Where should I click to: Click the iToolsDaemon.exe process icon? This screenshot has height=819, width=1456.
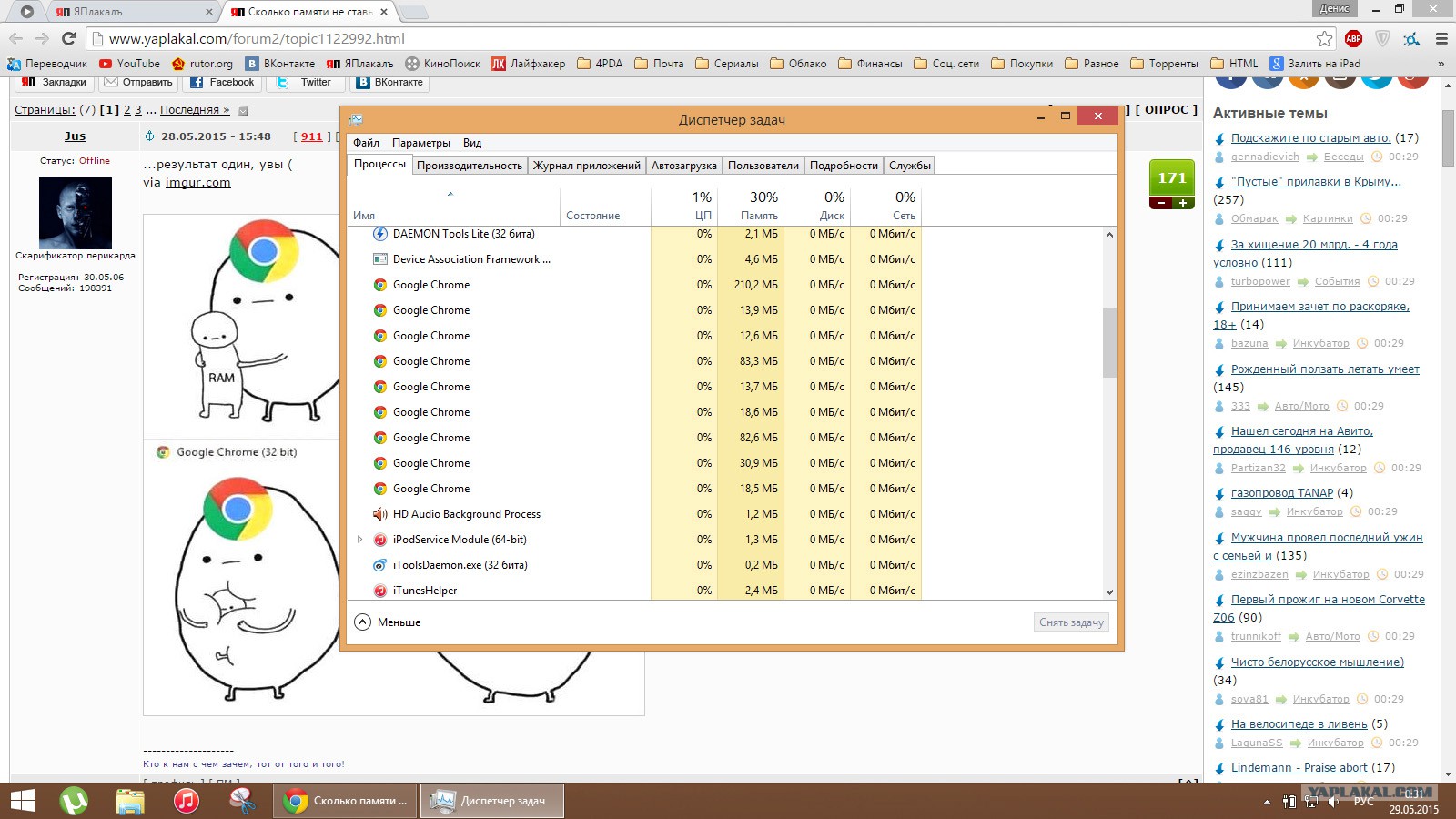tap(380, 565)
